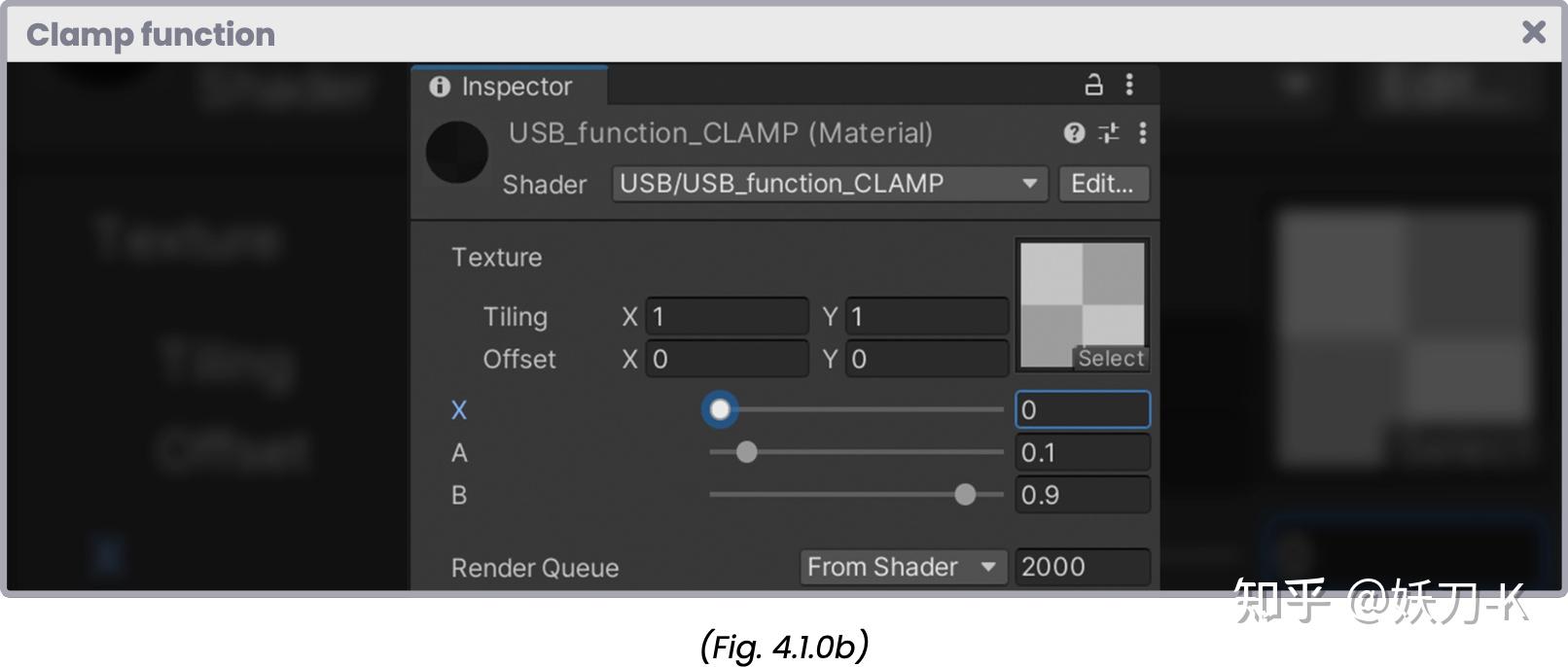1568x667 pixels.
Task: Click the Tiling X input field
Action: 726,316
